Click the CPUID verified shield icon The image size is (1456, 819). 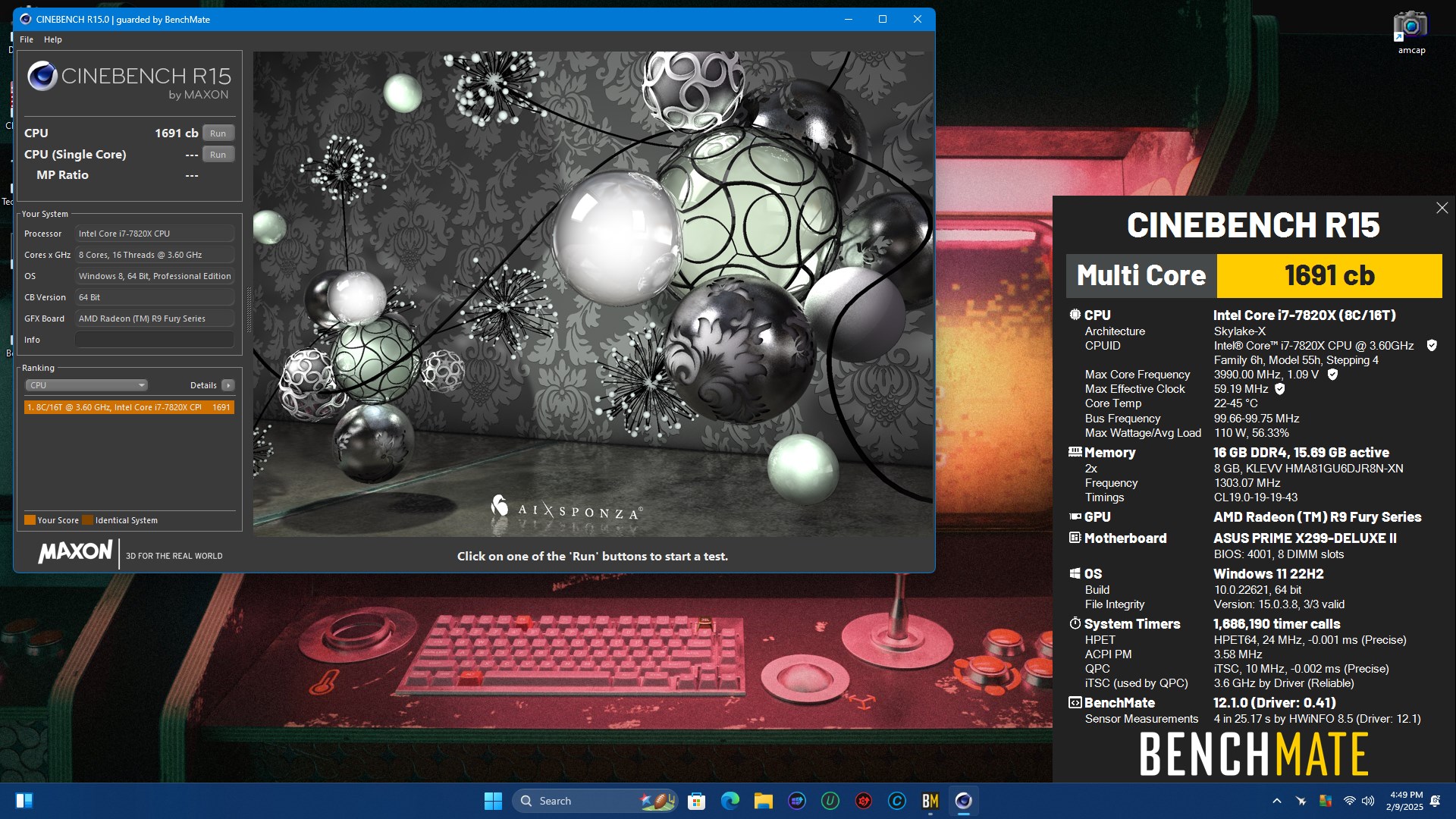tap(1432, 346)
